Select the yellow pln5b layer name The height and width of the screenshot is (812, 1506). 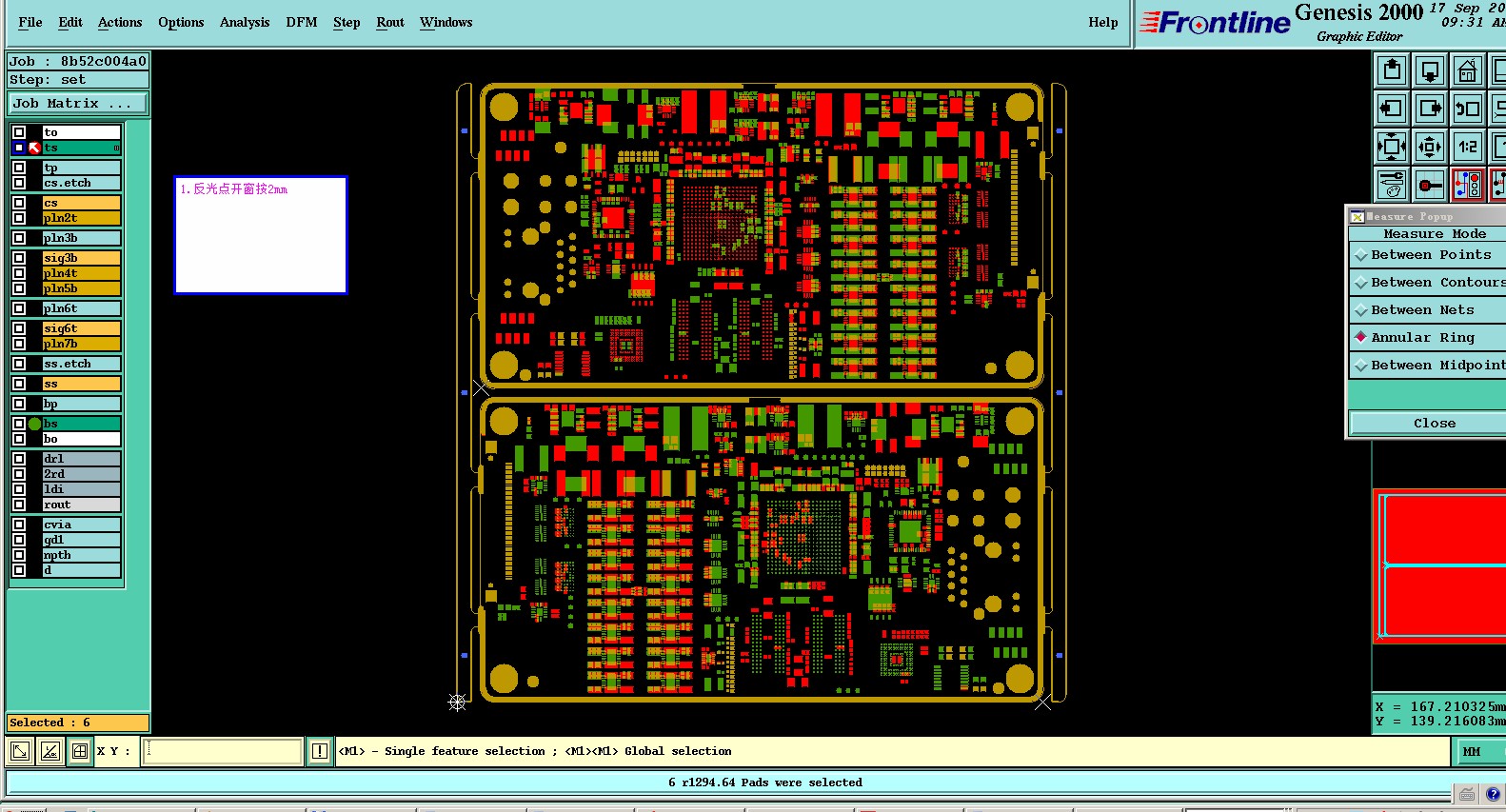coord(81,288)
